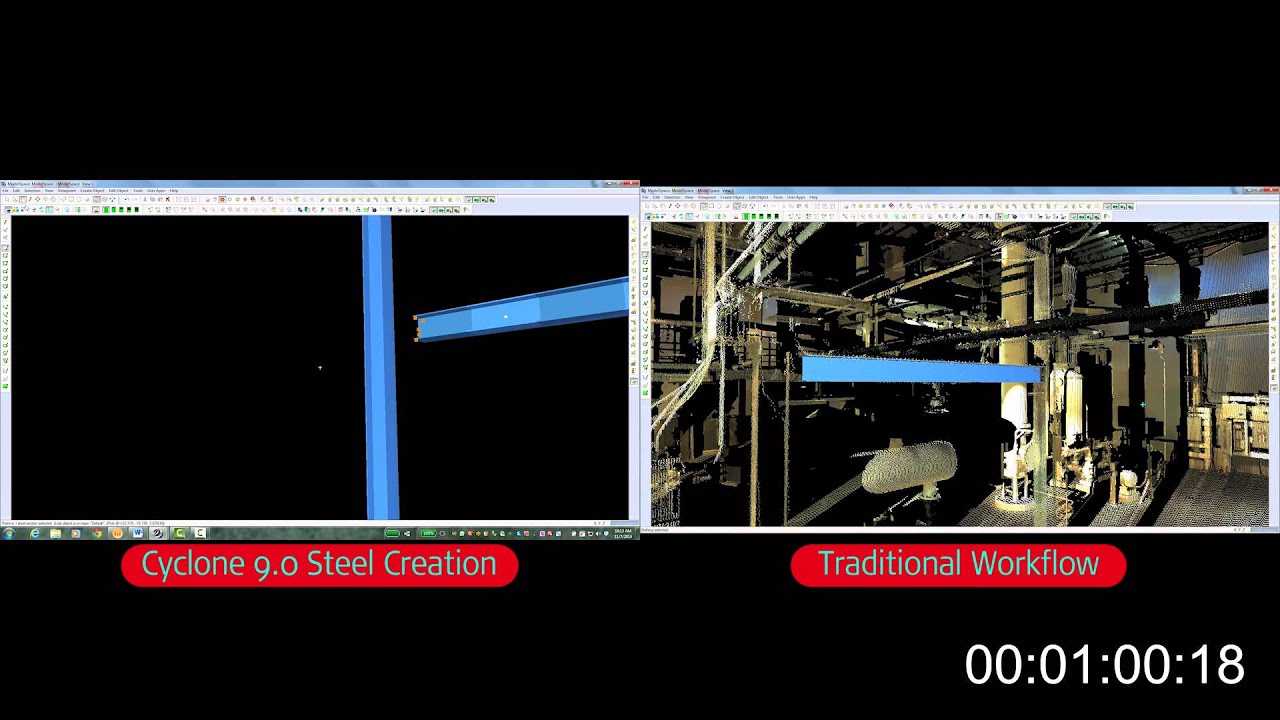Select the blue beam in the point cloud view
Image resolution: width=1280 pixels, height=720 pixels.
click(x=921, y=370)
